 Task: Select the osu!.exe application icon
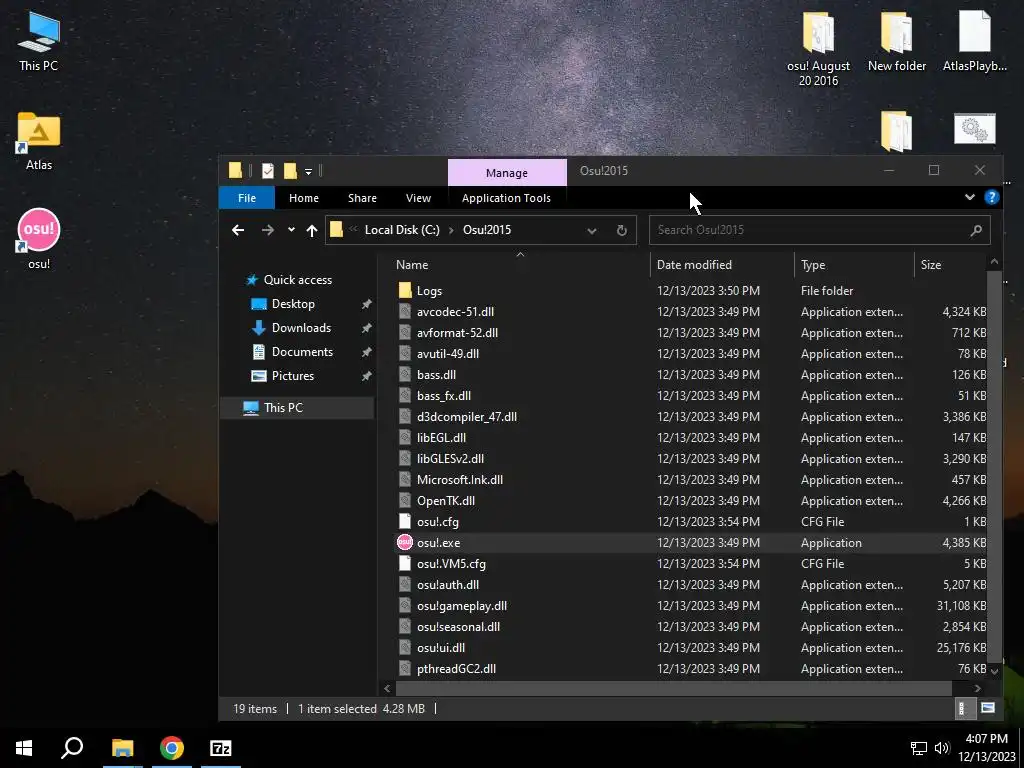405,543
